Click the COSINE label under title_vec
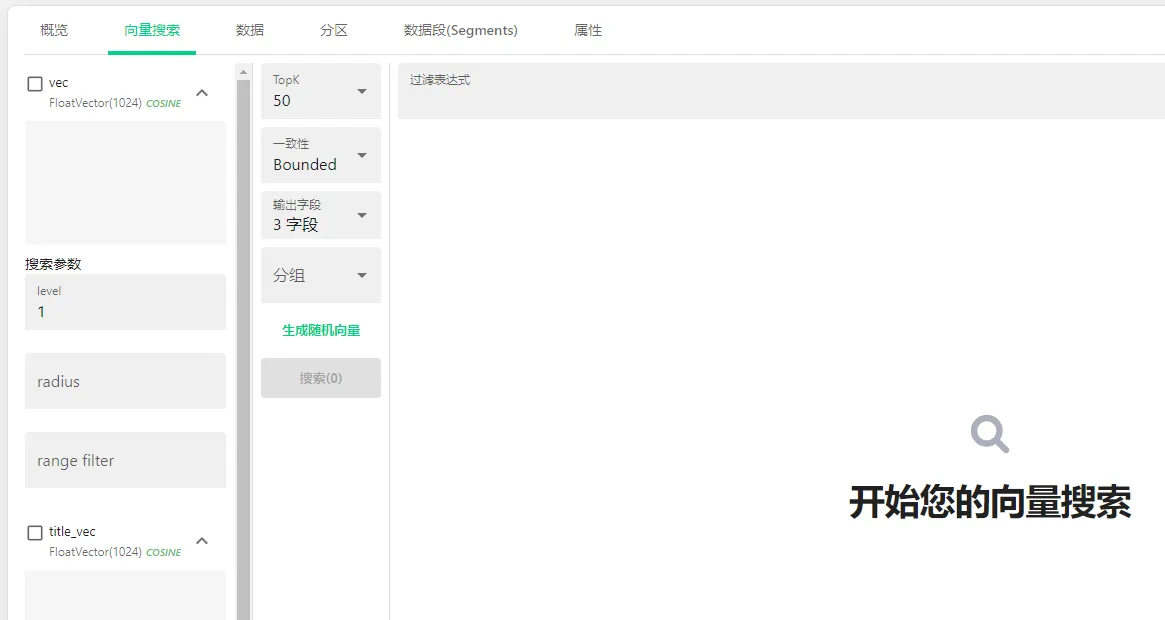The image size is (1165, 620). coord(163,552)
